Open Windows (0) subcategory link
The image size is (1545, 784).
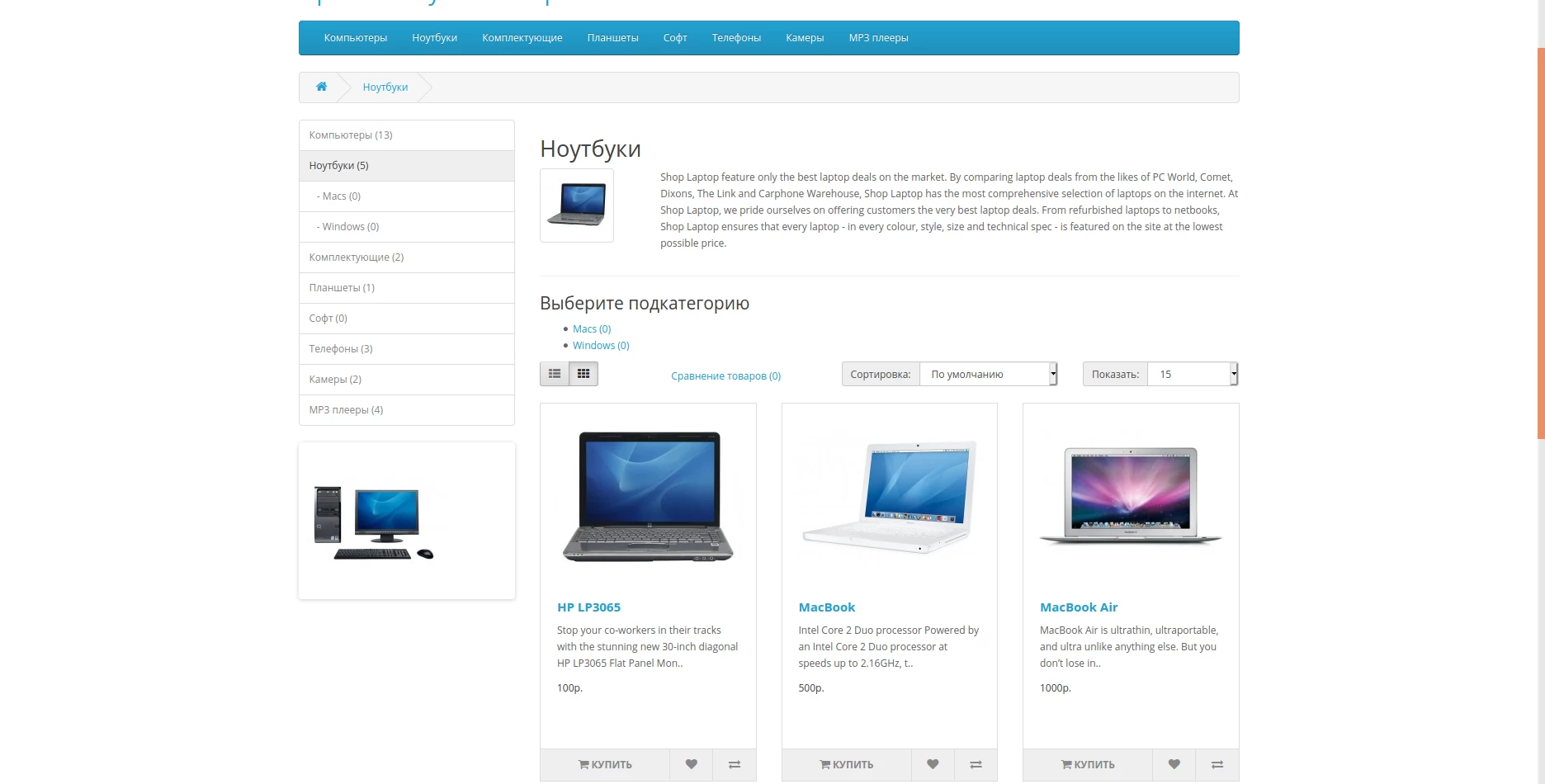point(601,345)
